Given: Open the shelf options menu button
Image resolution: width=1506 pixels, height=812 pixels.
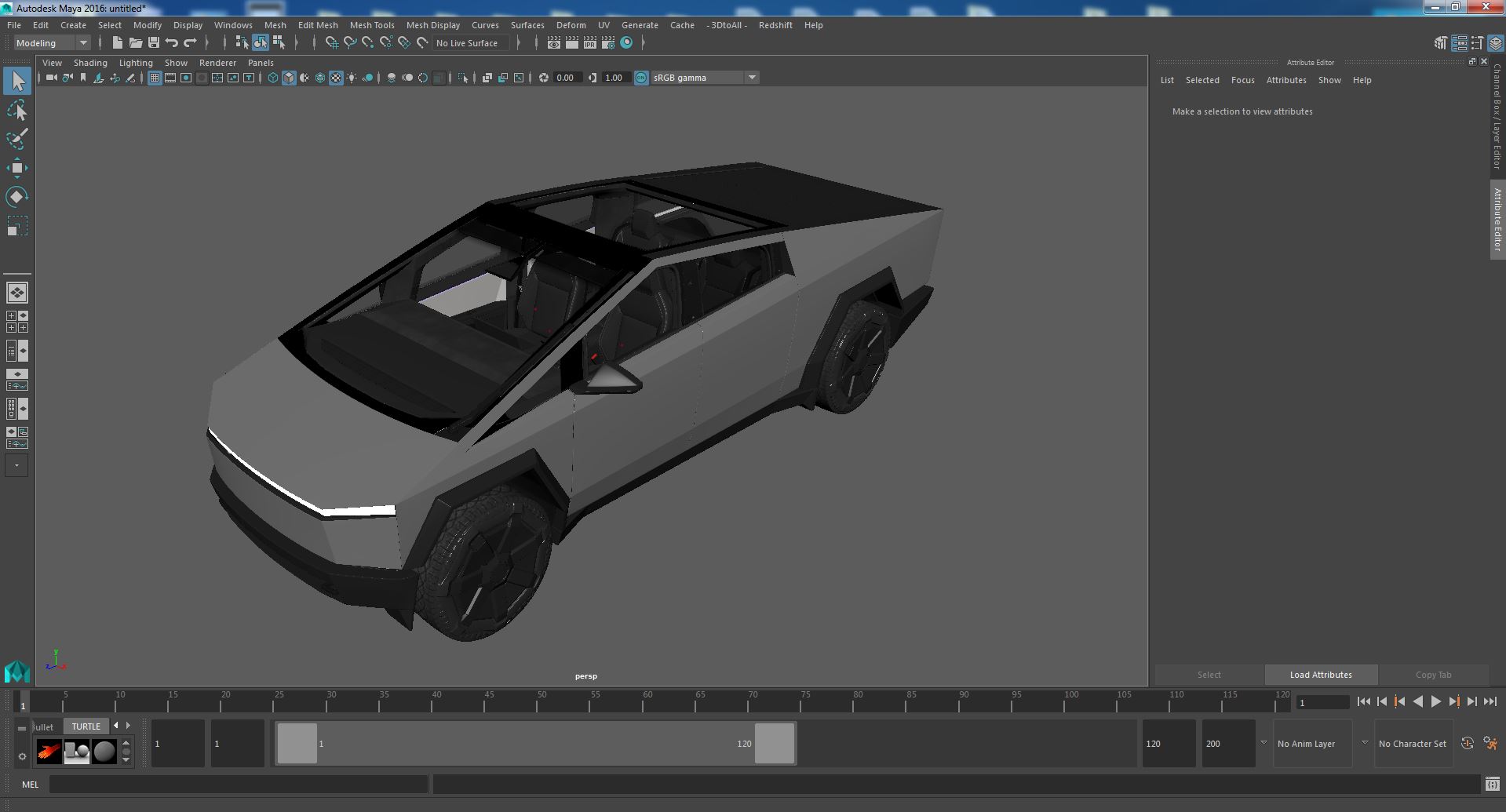Looking at the screenshot, I should coord(22,756).
